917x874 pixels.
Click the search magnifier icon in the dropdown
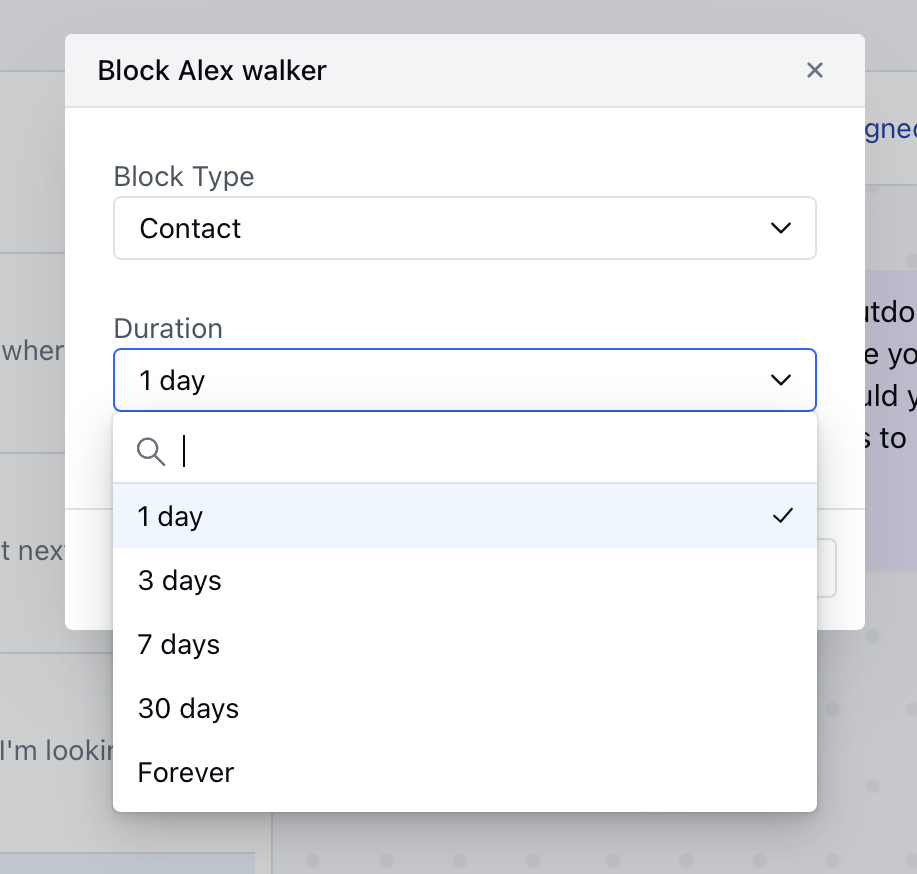(x=151, y=451)
